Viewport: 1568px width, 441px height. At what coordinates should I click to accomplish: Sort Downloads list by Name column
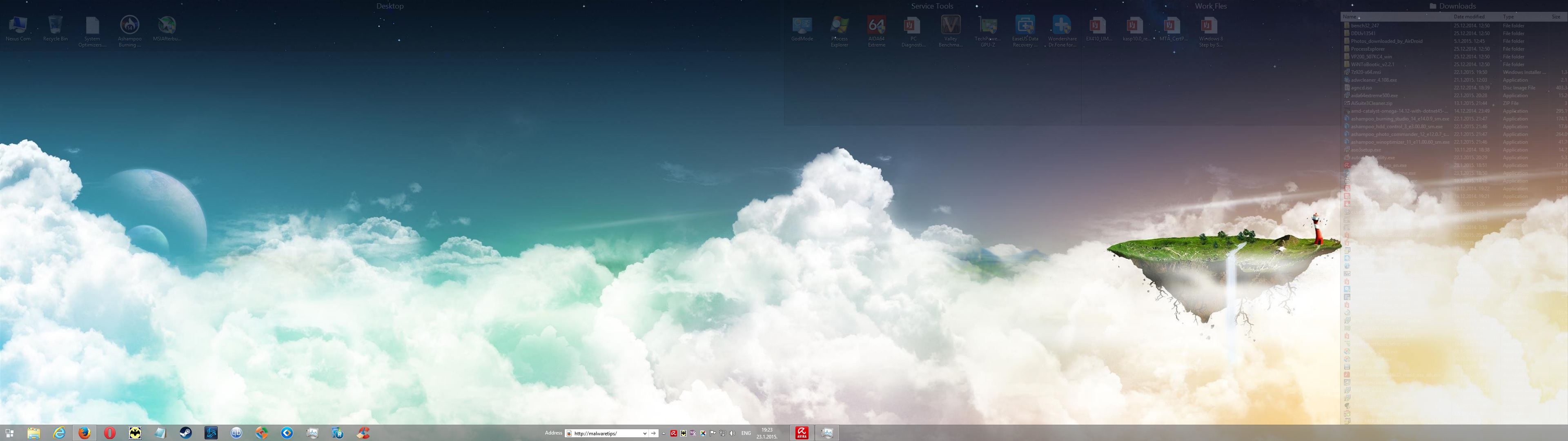1350,17
